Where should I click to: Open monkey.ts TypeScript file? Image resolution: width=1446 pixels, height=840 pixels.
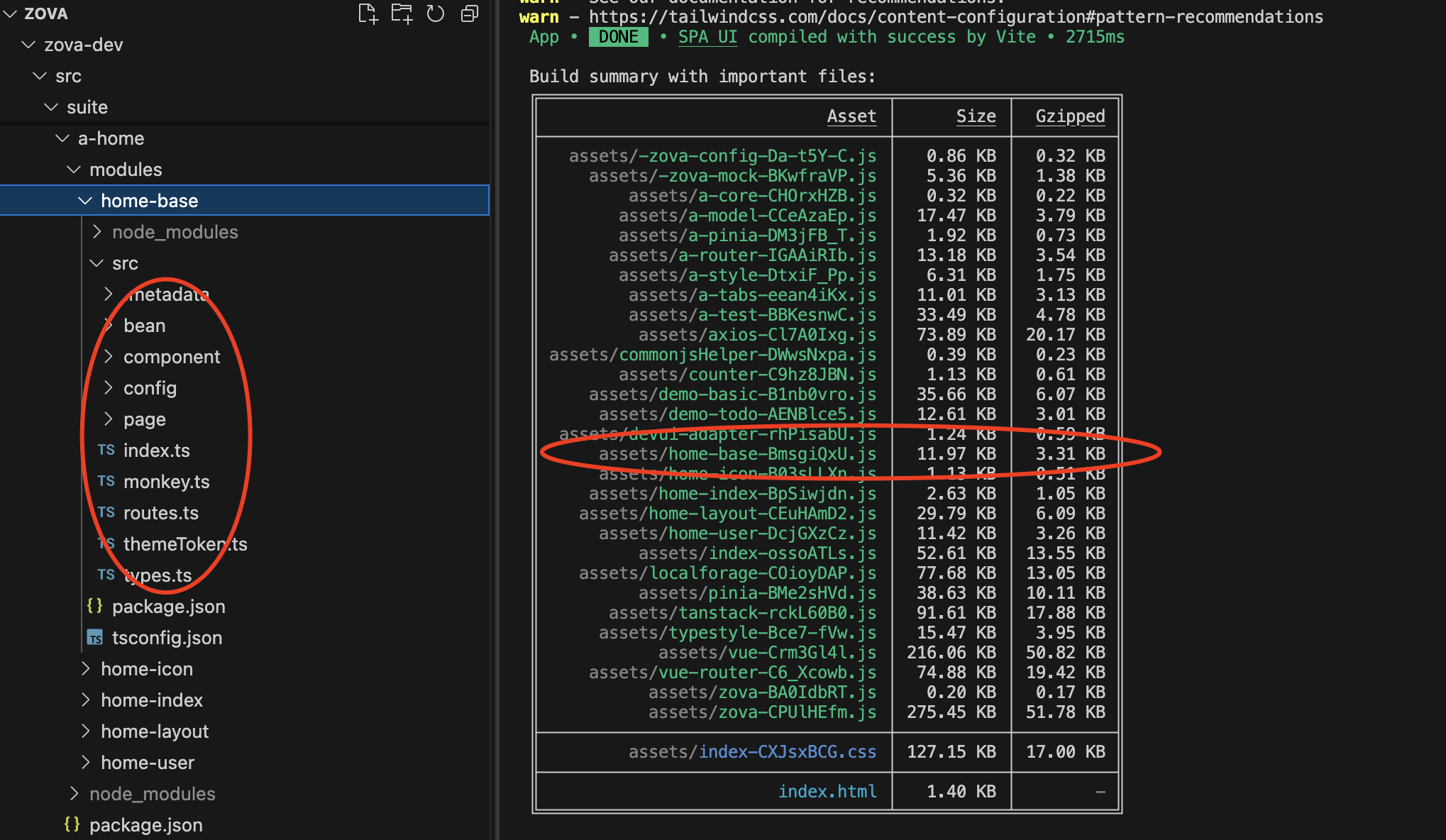pyautogui.click(x=166, y=482)
